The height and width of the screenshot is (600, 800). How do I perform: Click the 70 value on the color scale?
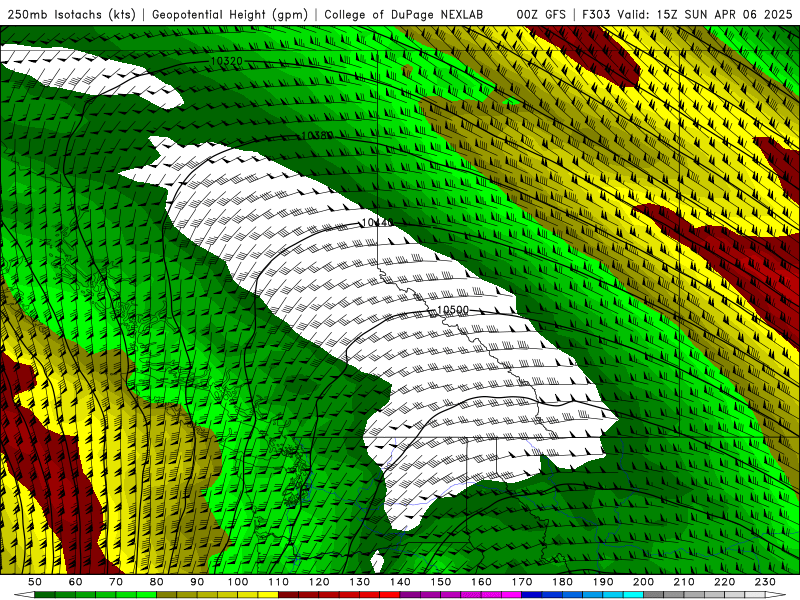116,582
